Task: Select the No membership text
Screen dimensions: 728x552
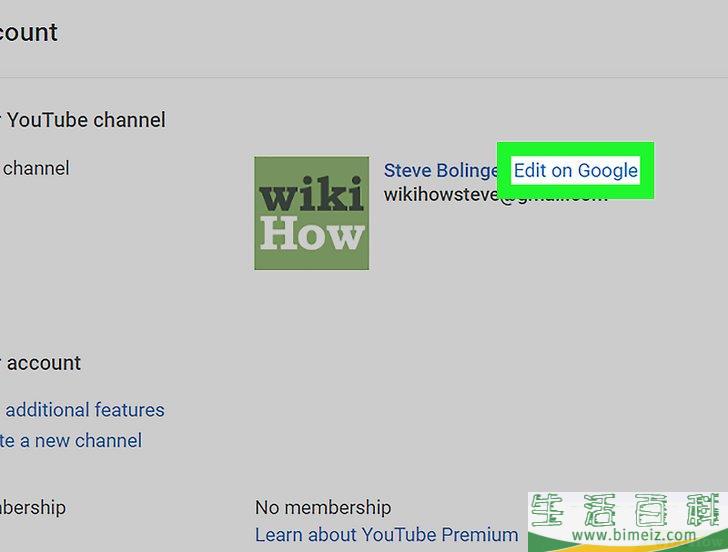Action: pos(323,507)
